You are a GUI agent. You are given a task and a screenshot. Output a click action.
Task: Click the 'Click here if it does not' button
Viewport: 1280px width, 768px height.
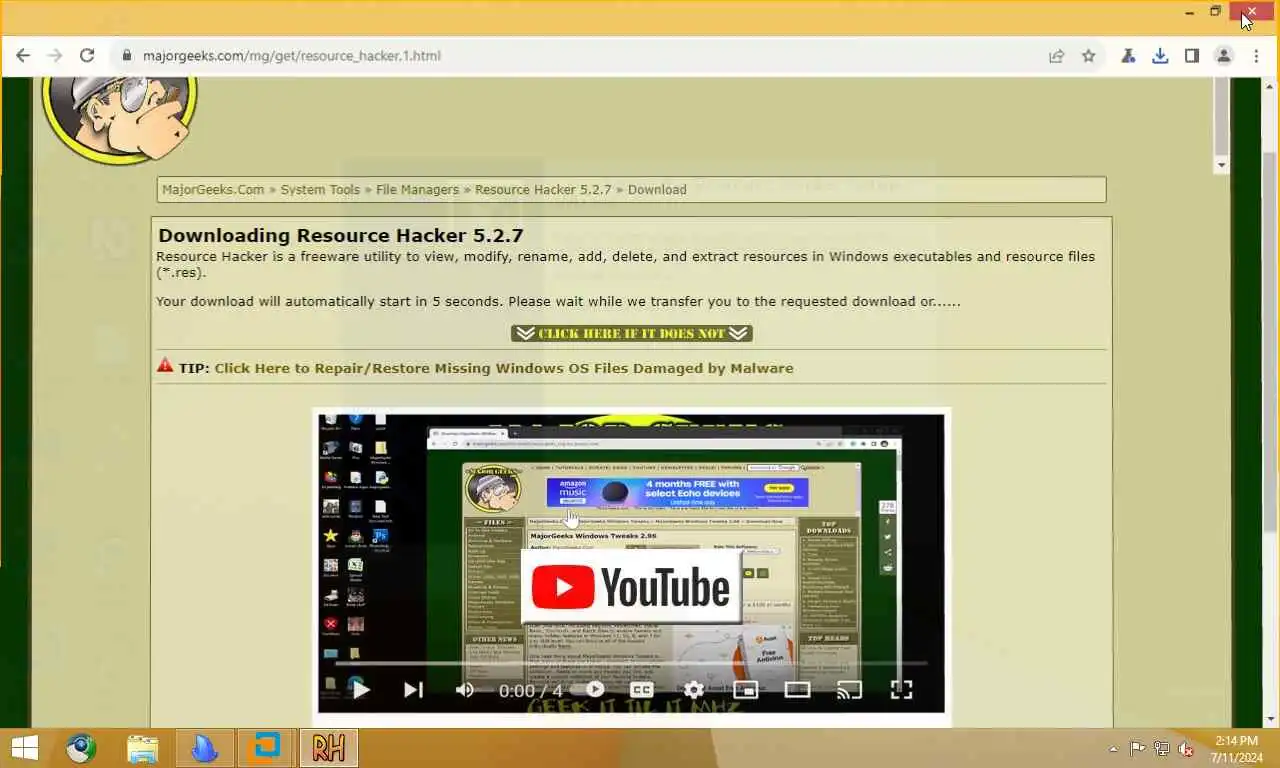pyautogui.click(x=632, y=333)
